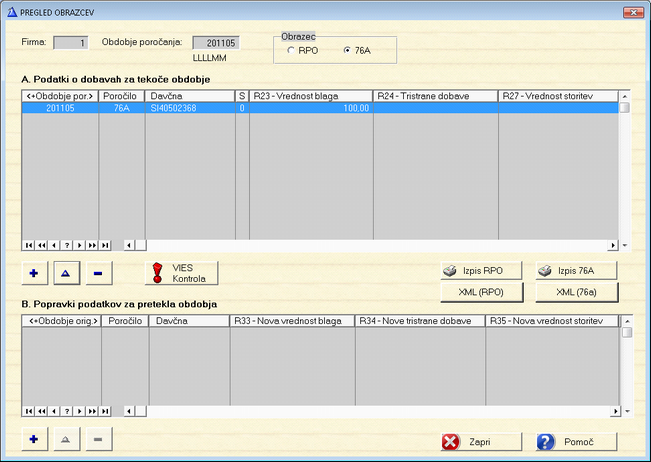This screenshot has height=462, width=651.
Task: Export XML (RPO) file
Action: tap(482, 292)
